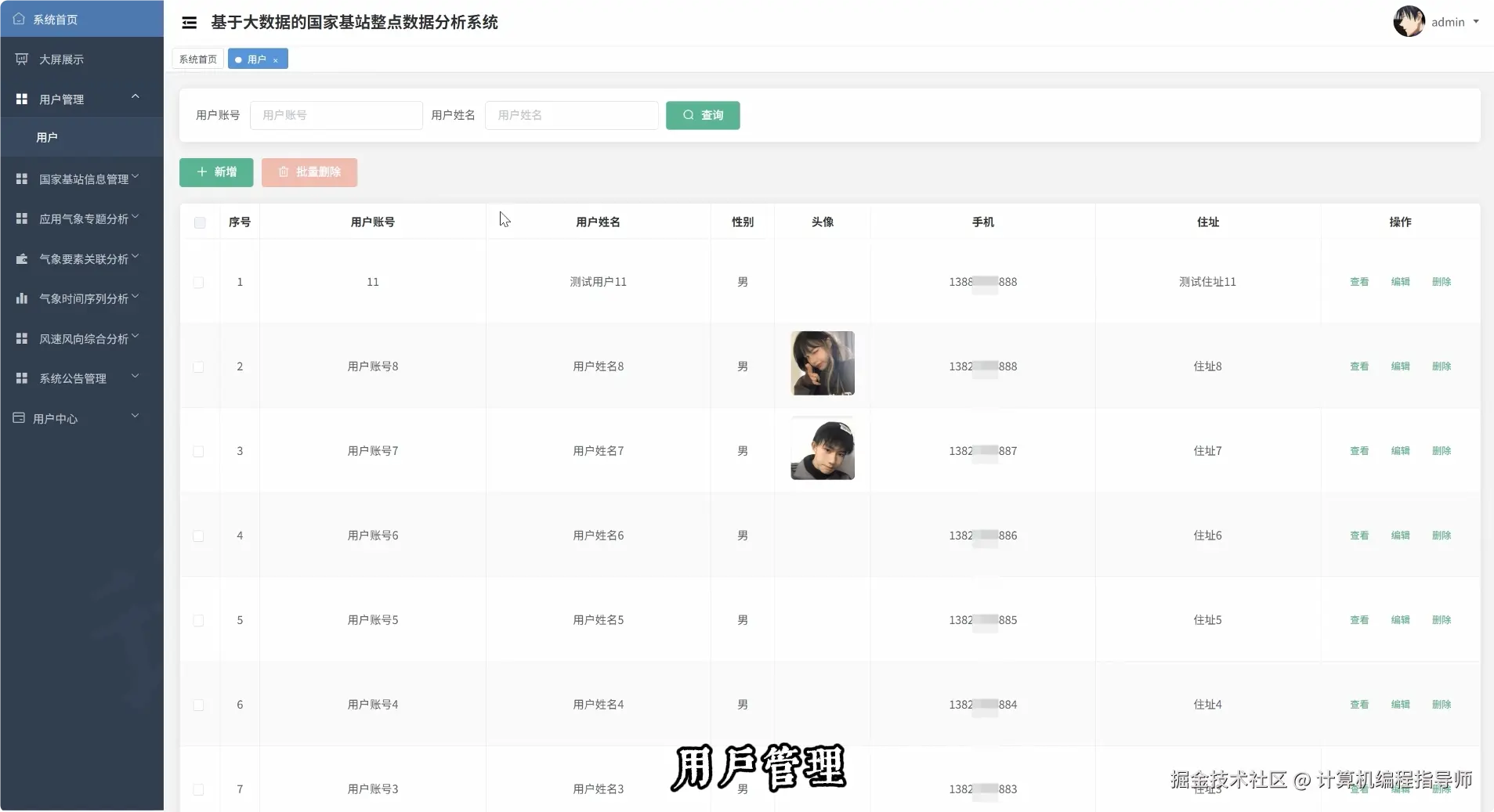Select the 用户 submenu item
This screenshot has height=812, width=1494.
point(81,138)
